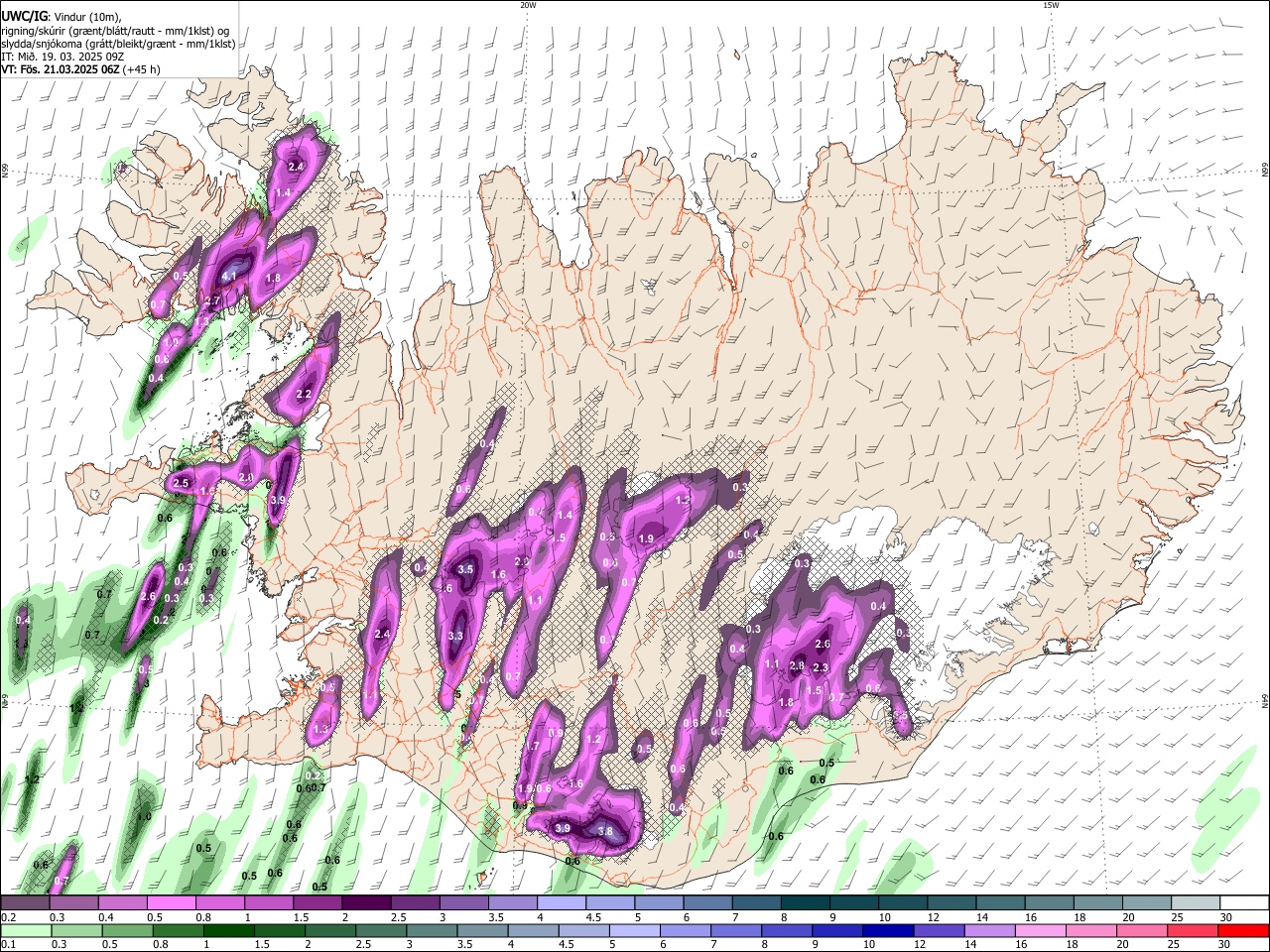Viewport: 1270px width, 952px height.
Task: Click the 2.7 precipitation value in the Westfjords
Action: click(x=212, y=300)
